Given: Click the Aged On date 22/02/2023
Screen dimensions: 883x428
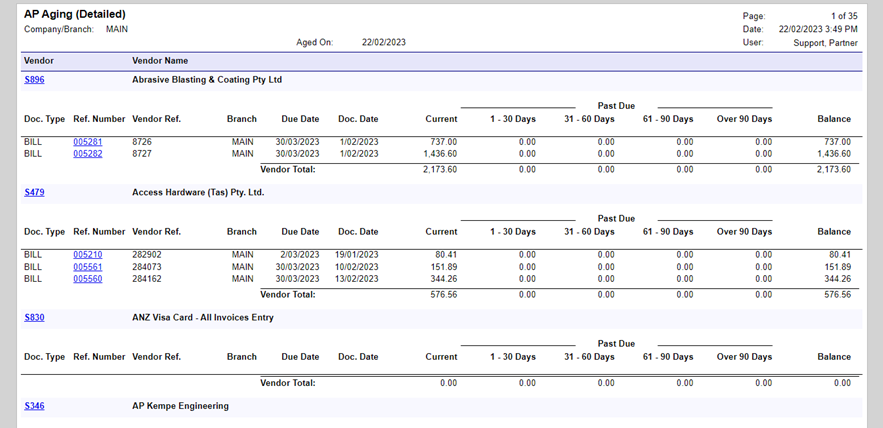Looking at the screenshot, I should (x=383, y=42).
